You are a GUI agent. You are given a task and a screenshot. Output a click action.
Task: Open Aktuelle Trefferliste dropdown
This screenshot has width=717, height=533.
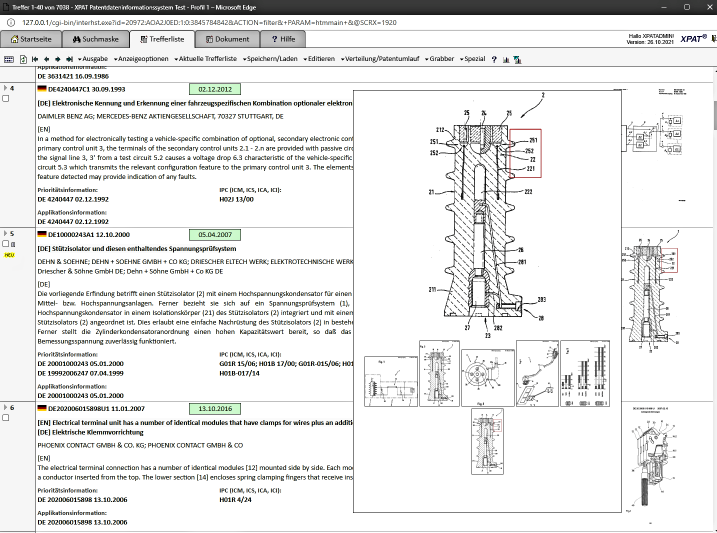[x=206, y=59]
